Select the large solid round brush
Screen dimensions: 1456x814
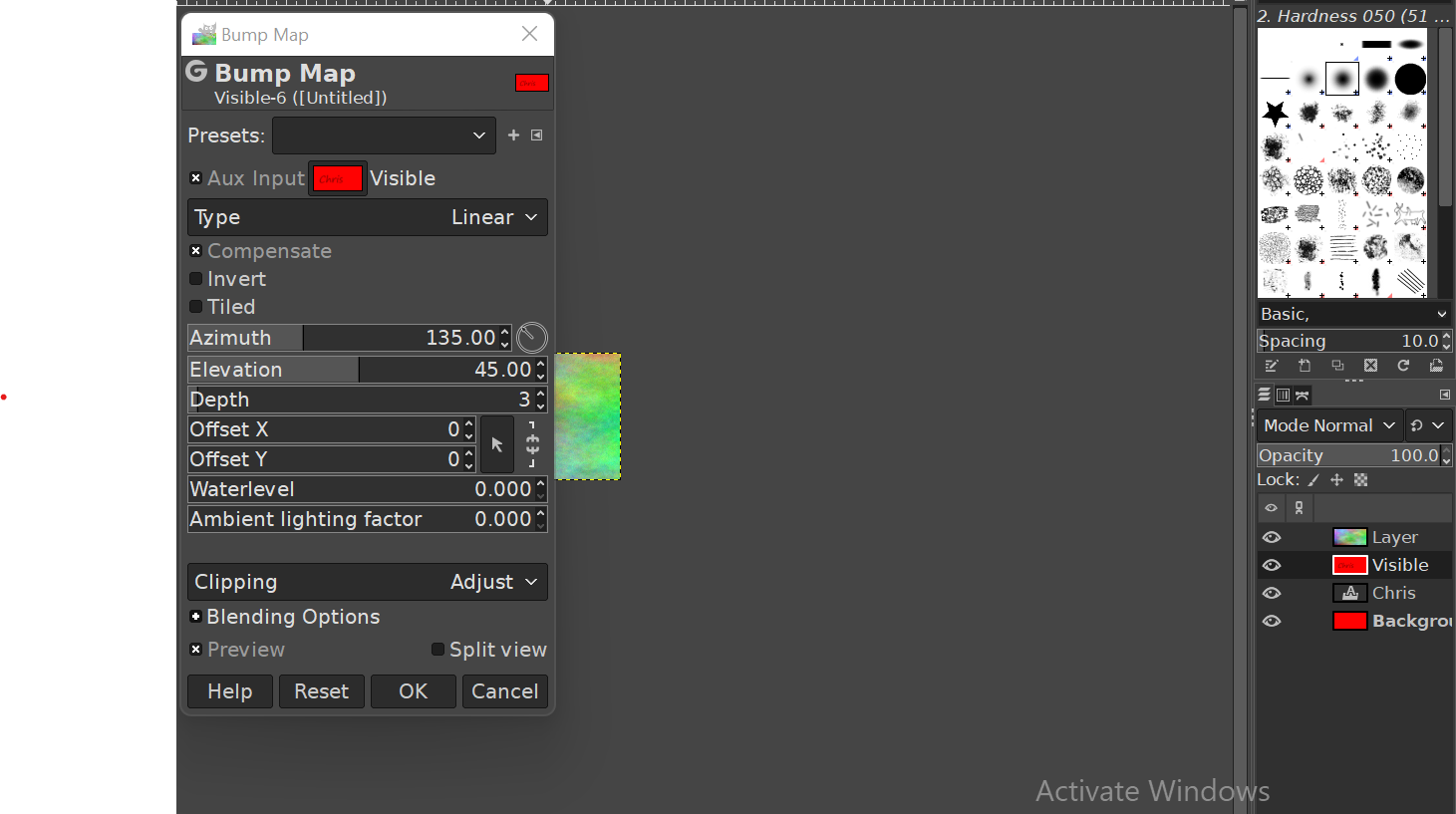(x=1410, y=79)
